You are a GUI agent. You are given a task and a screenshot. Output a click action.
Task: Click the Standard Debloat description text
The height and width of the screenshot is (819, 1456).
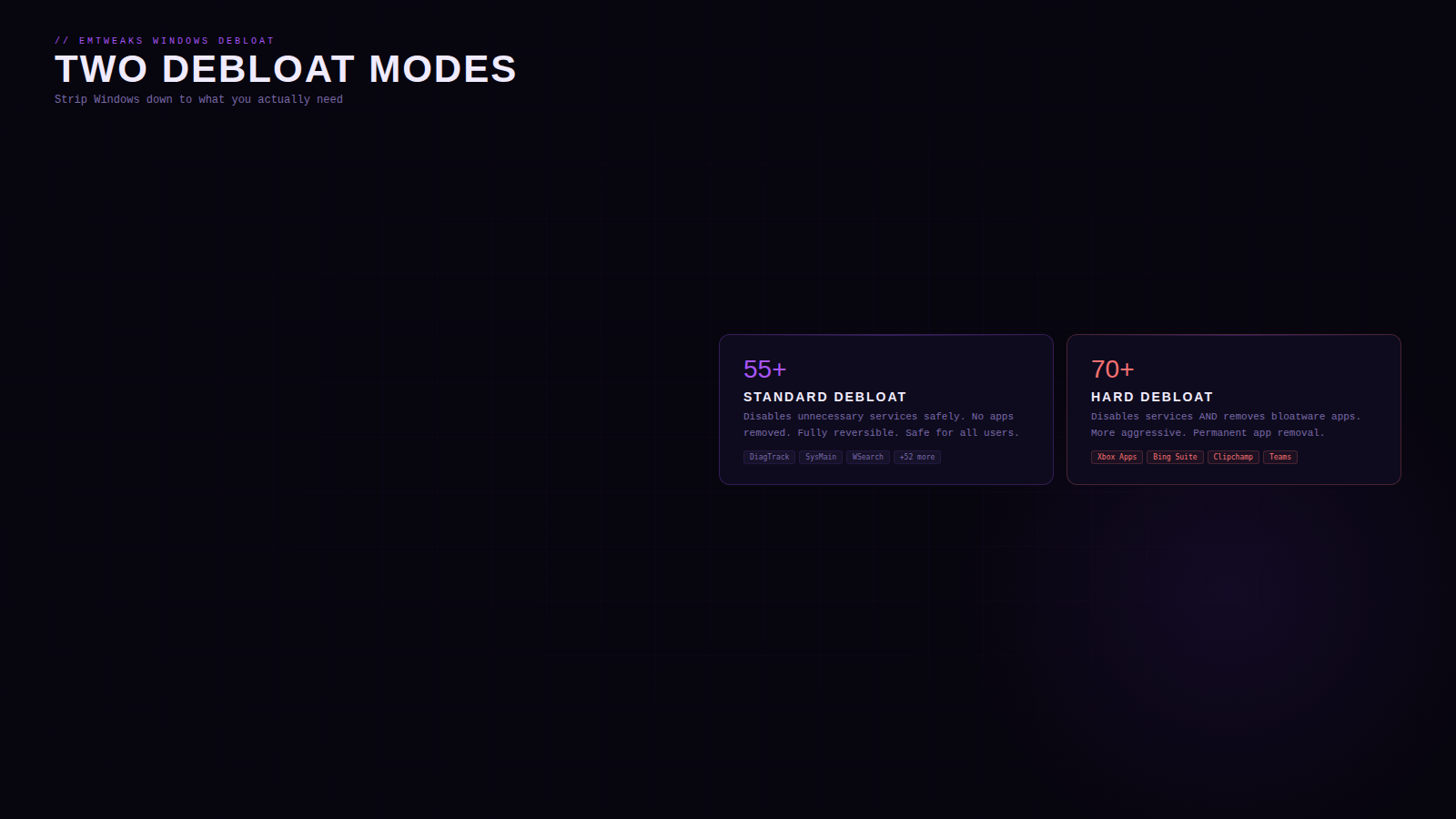881,425
